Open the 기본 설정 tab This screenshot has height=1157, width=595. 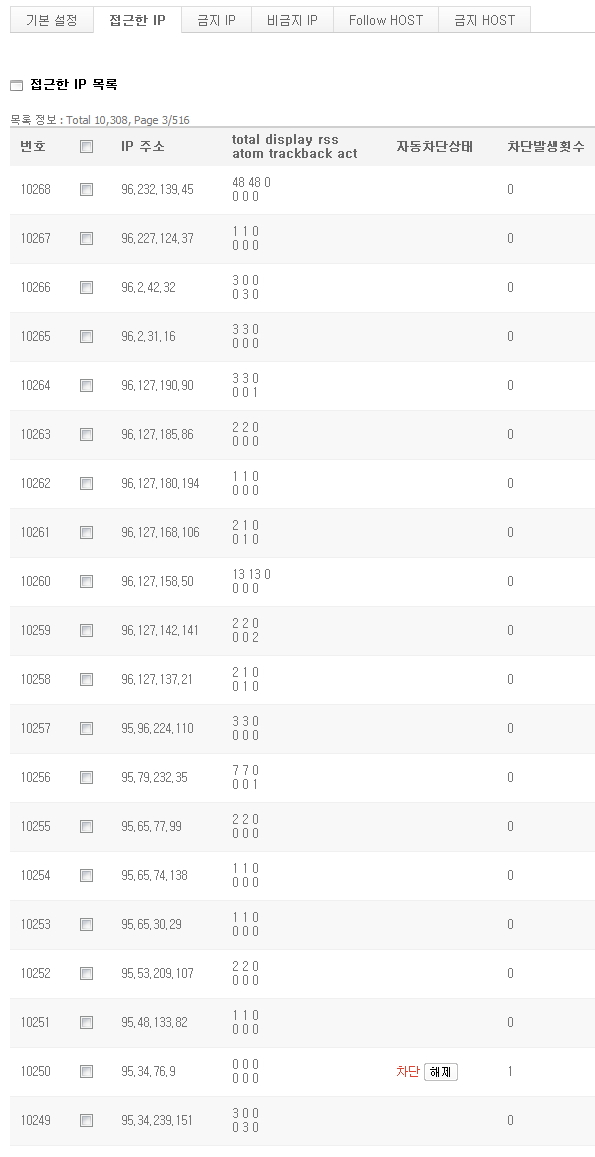coord(52,20)
